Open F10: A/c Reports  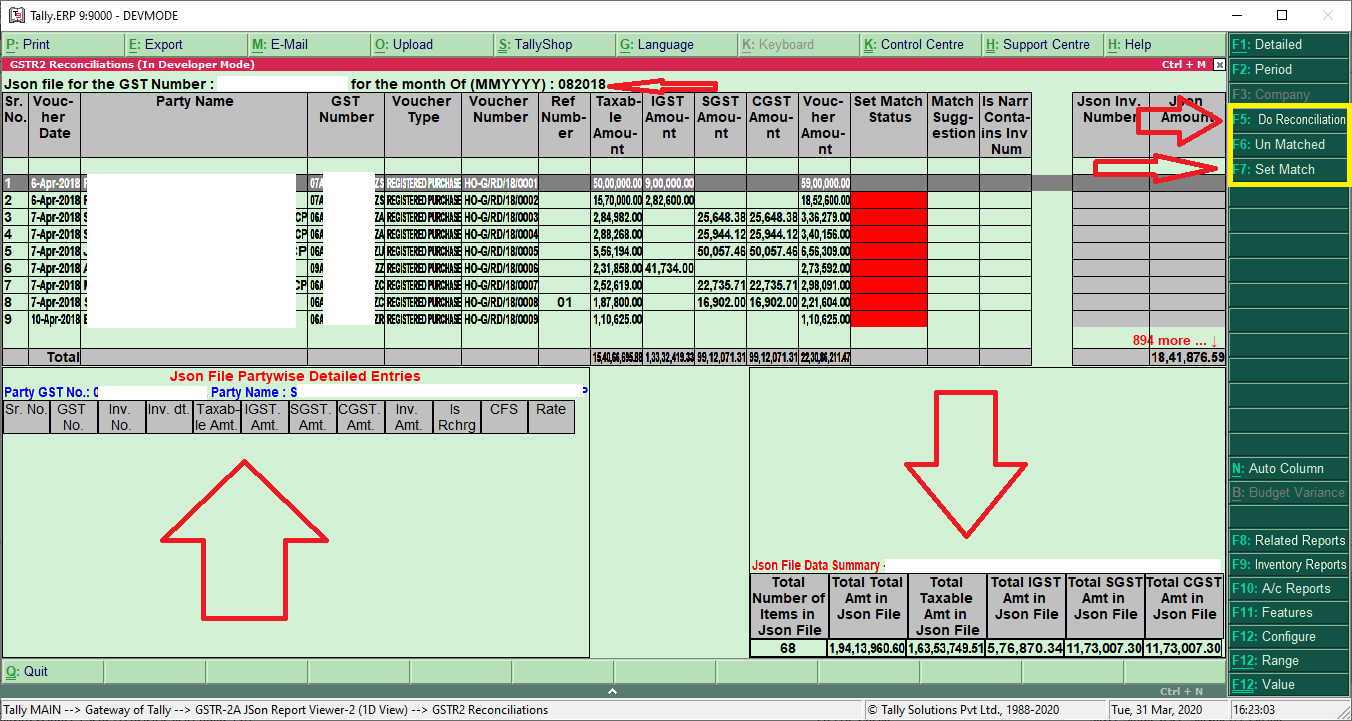[1289, 589]
